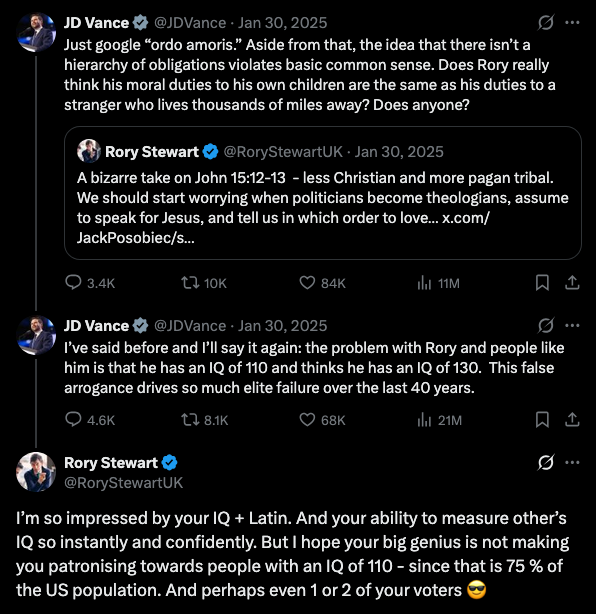Bookmark the first JD Vance tweet
This screenshot has width=596, height=614.
coord(542,283)
